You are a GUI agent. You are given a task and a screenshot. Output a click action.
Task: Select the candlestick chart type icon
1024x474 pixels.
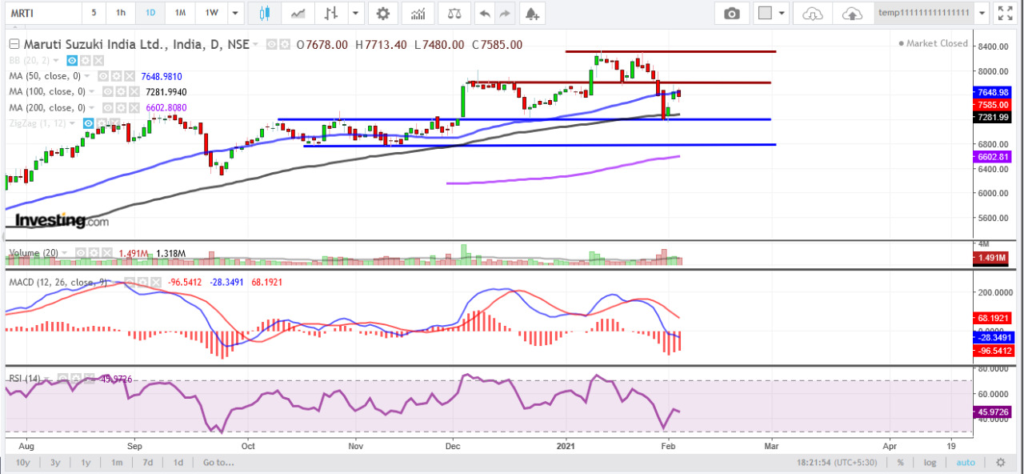pyautogui.click(x=264, y=13)
